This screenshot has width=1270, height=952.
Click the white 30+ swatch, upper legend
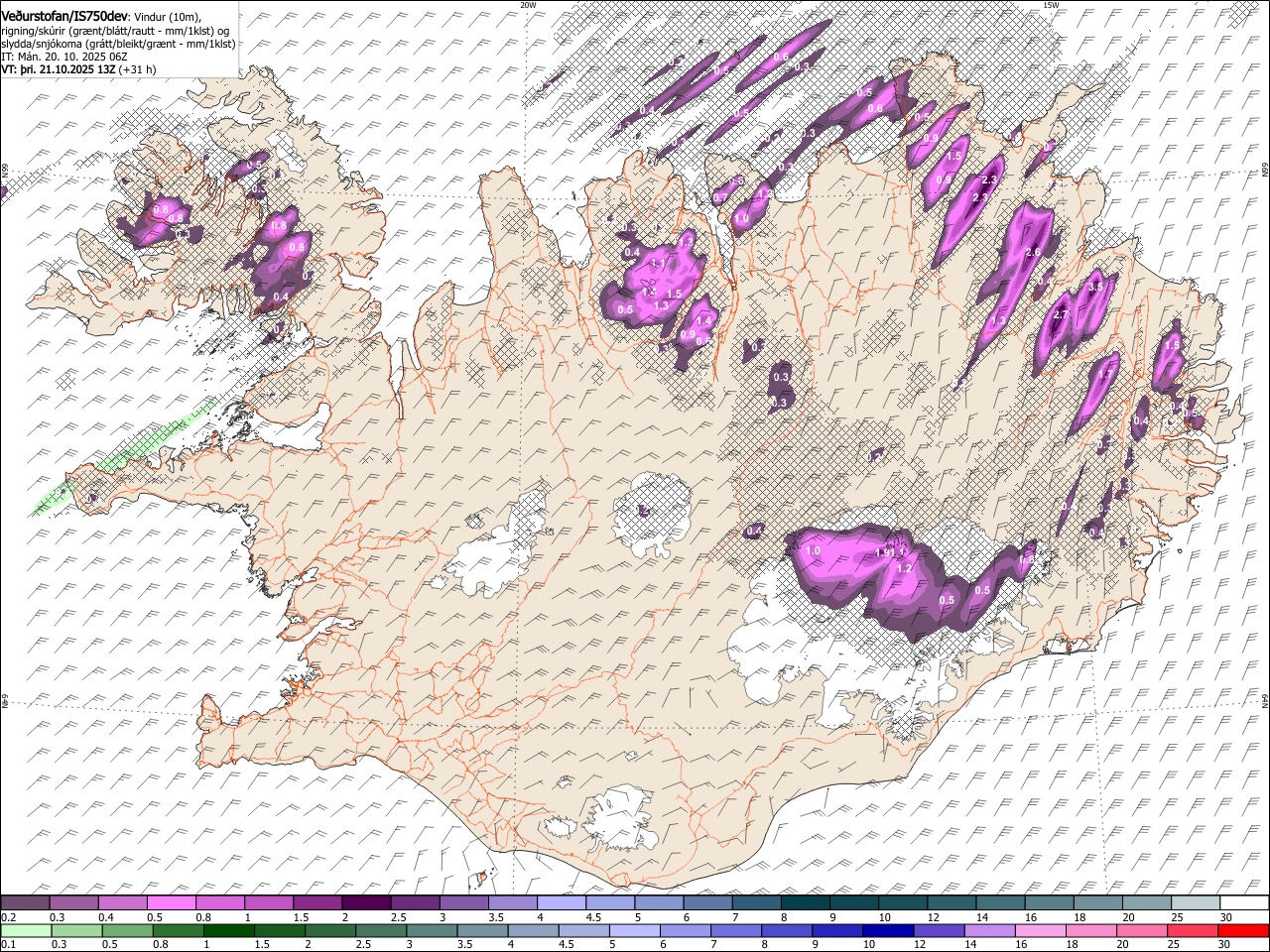pyautogui.click(x=1244, y=903)
